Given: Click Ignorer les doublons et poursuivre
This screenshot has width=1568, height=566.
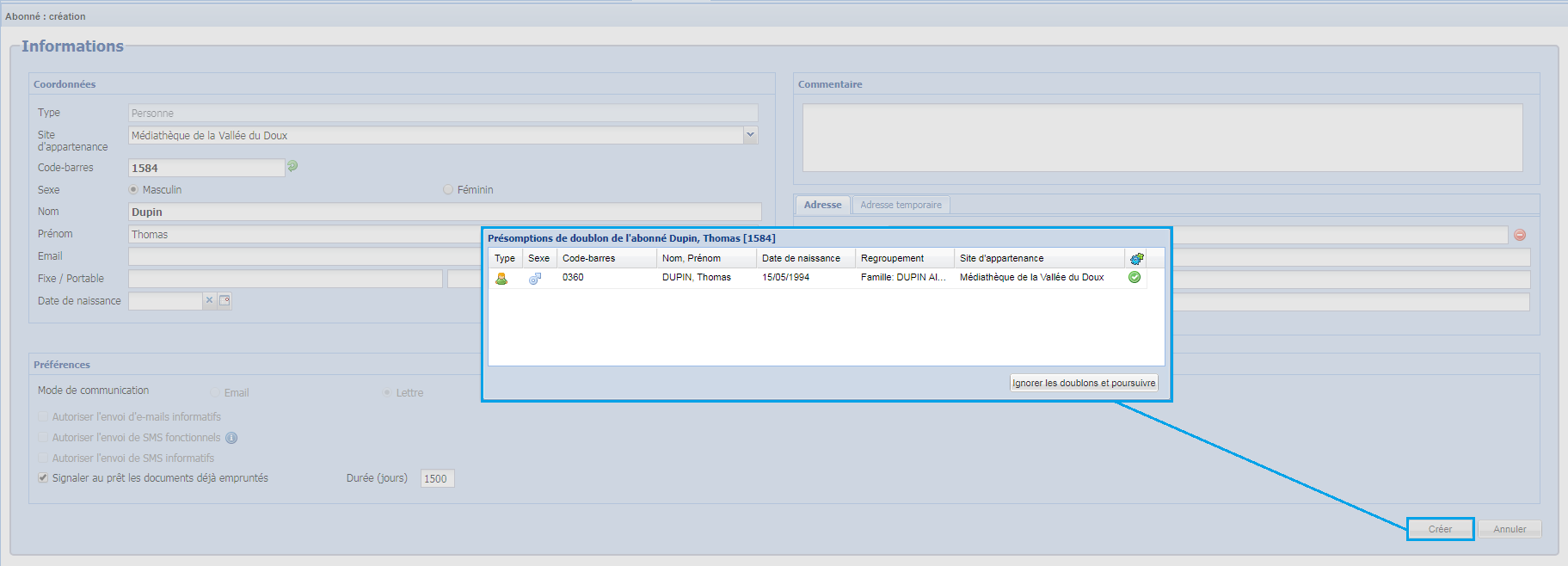Looking at the screenshot, I should pyautogui.click(x=1083, y=383).
